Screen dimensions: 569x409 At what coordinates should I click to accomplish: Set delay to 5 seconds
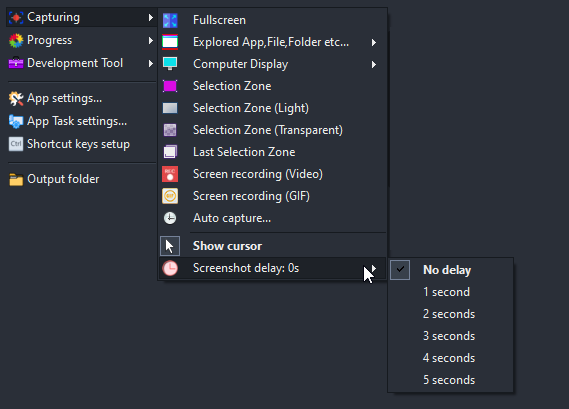point(450,380)
